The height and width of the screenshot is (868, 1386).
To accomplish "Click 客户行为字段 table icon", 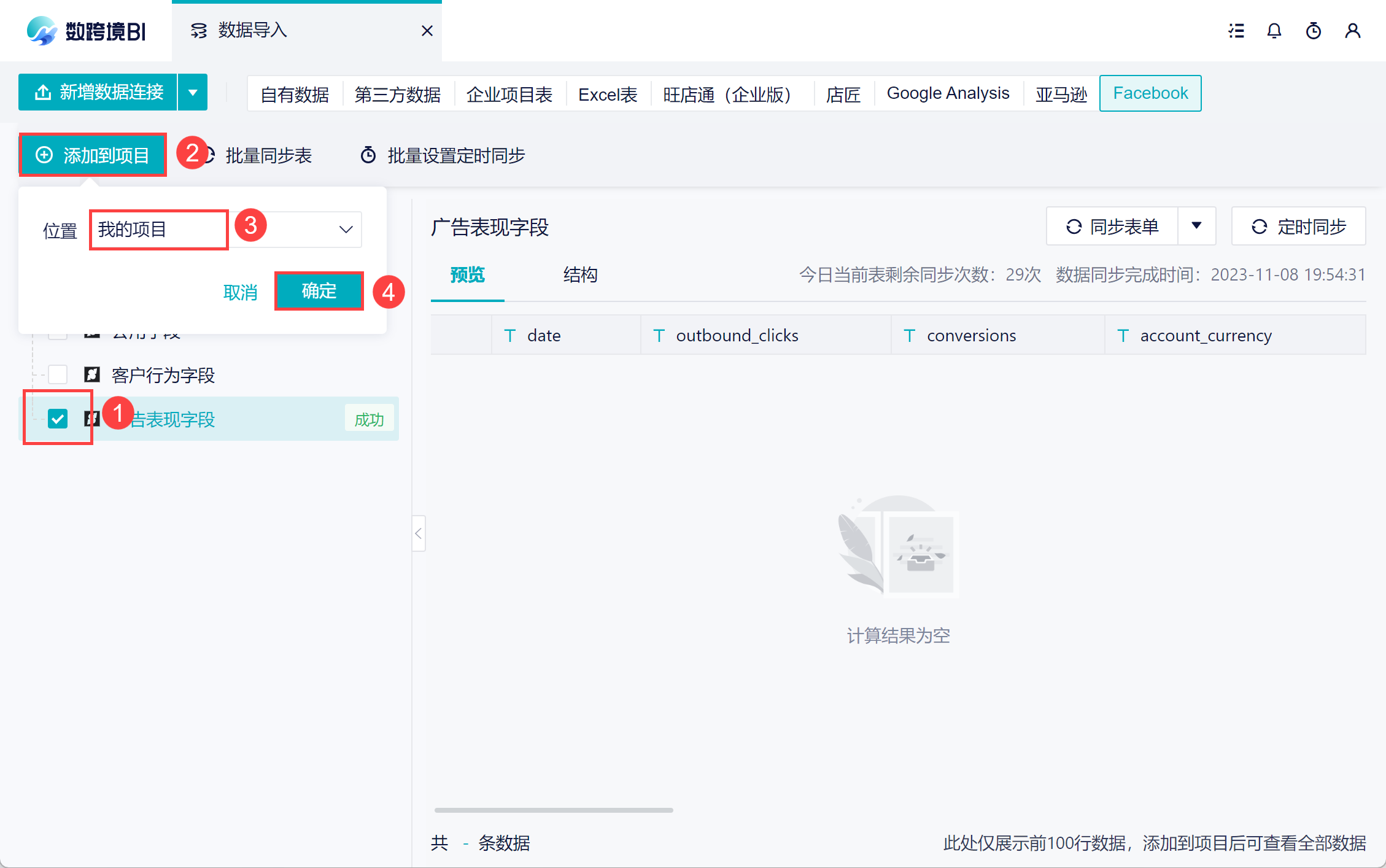I will tap(92, 374).
